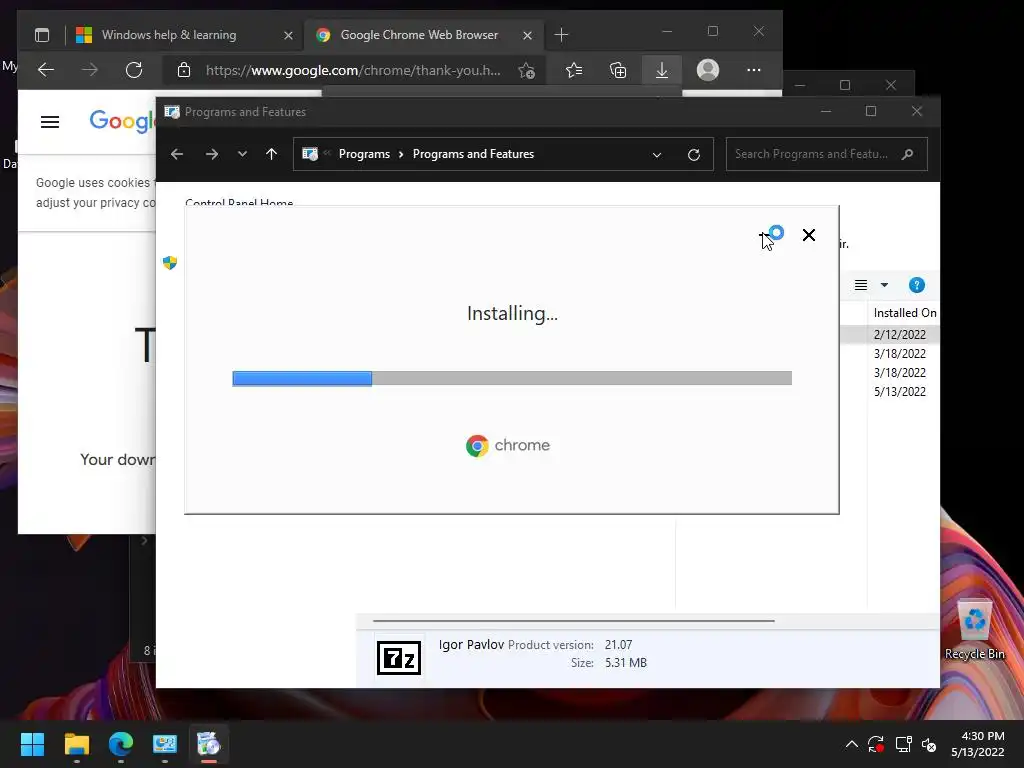Open Edge tab actions menu
The width and height of the screenshot is (1024, 768).
point(42,35)
